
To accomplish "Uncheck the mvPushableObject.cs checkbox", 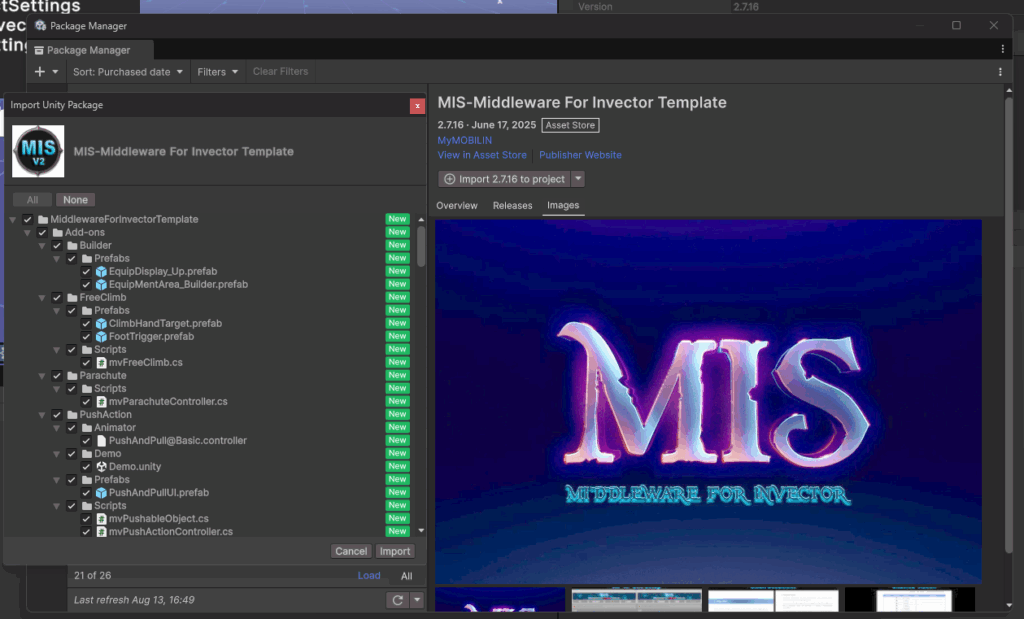I will click(x=86, y=519).
